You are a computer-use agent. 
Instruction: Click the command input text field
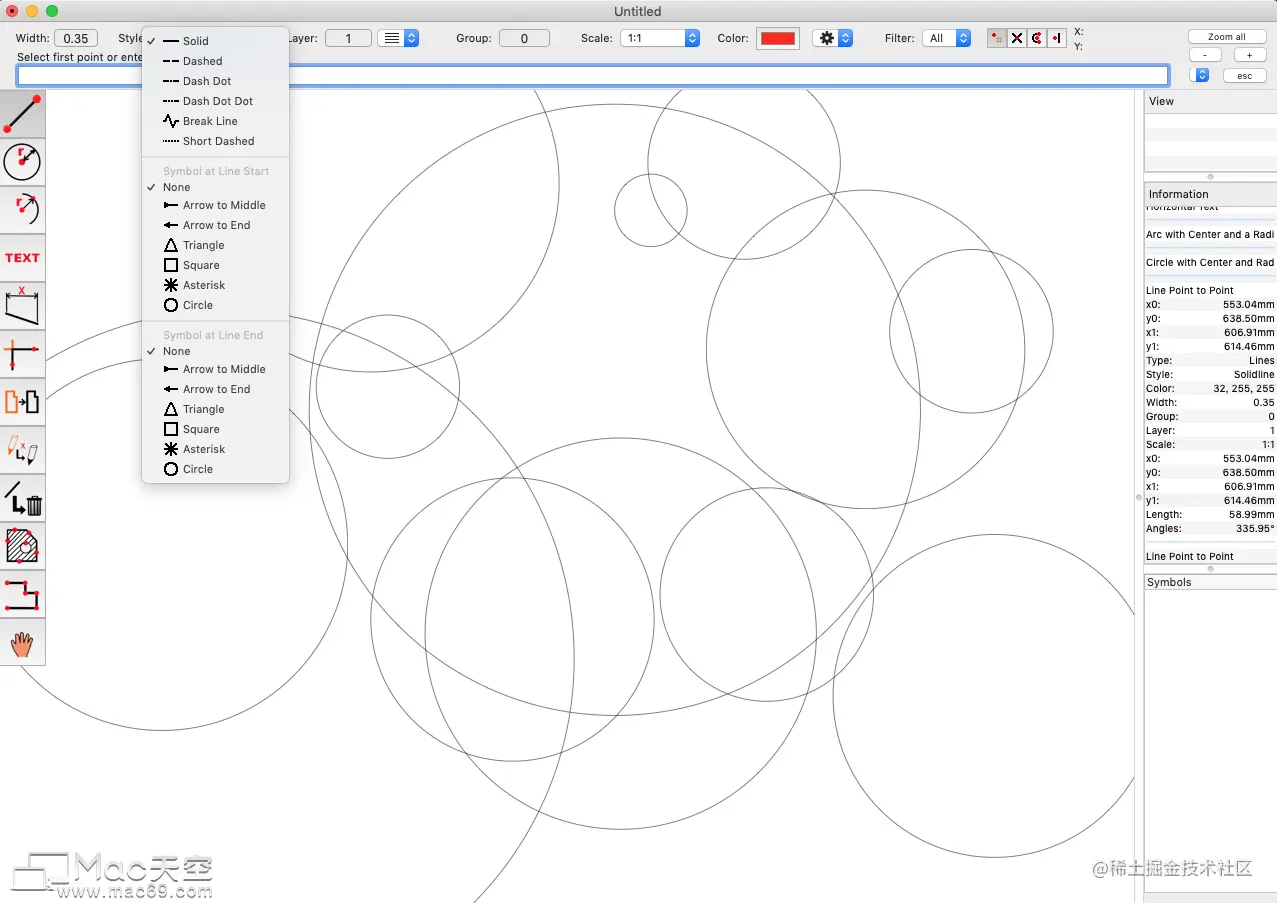click(x=593, y=75)
